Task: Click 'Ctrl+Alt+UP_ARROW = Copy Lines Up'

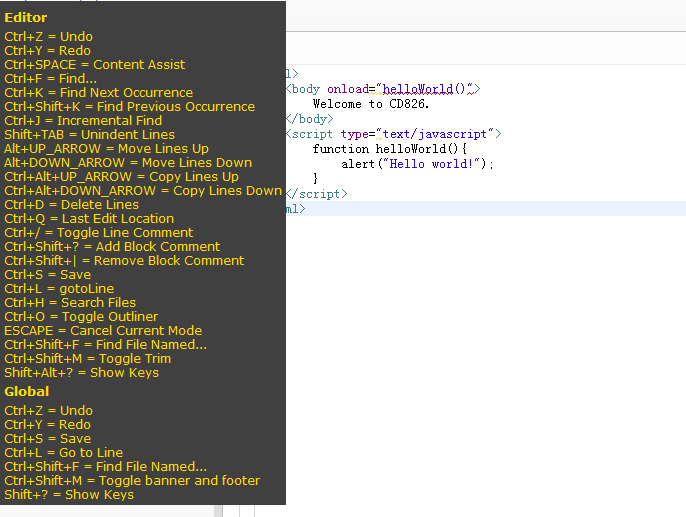Action: (x=122, y=177)
